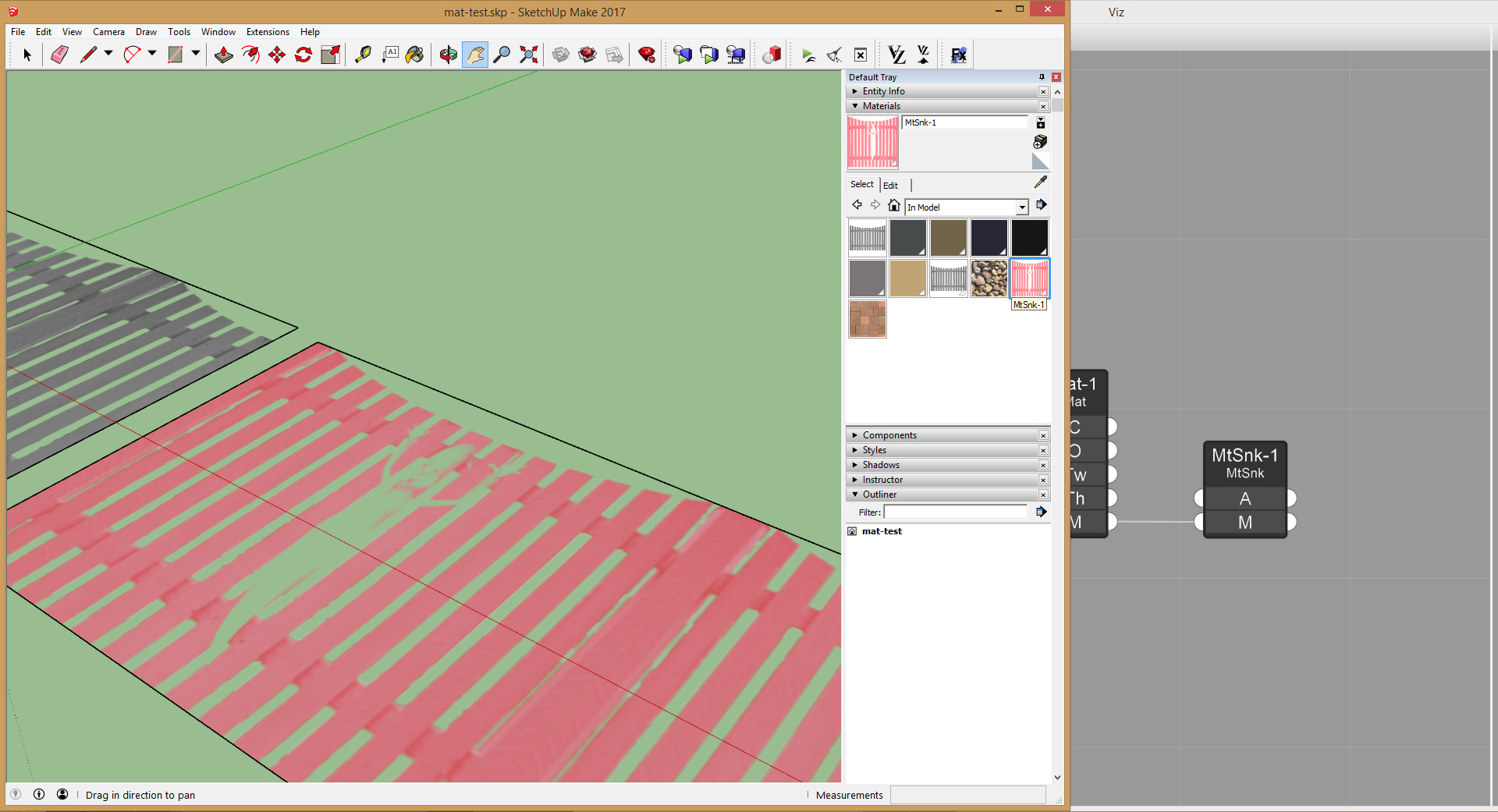Open the In Model library dropdown
This screenshot has height=812, width=1498.
[1021, 207]
